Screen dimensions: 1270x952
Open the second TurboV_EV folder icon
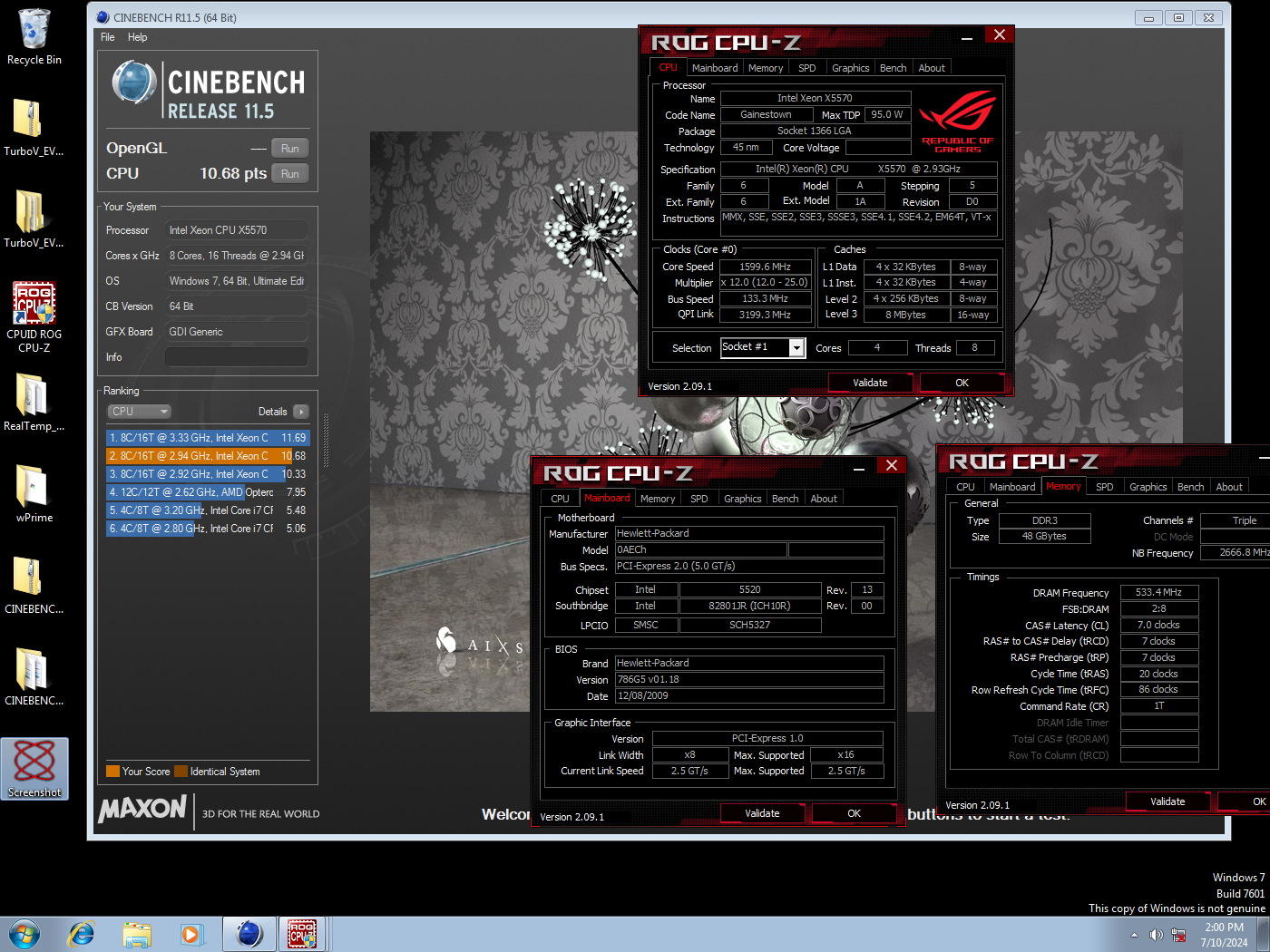34,219
